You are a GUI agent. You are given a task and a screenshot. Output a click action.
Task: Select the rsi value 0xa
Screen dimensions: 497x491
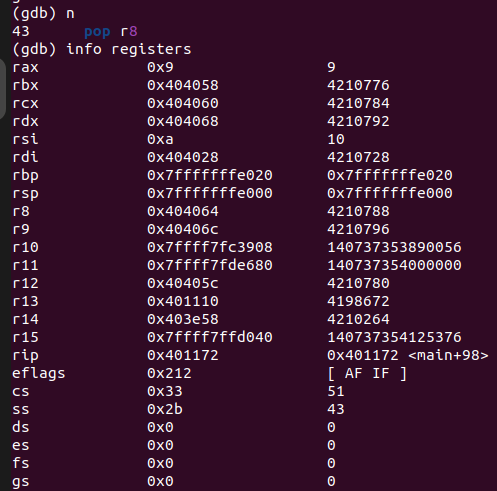tap(160, 139)
